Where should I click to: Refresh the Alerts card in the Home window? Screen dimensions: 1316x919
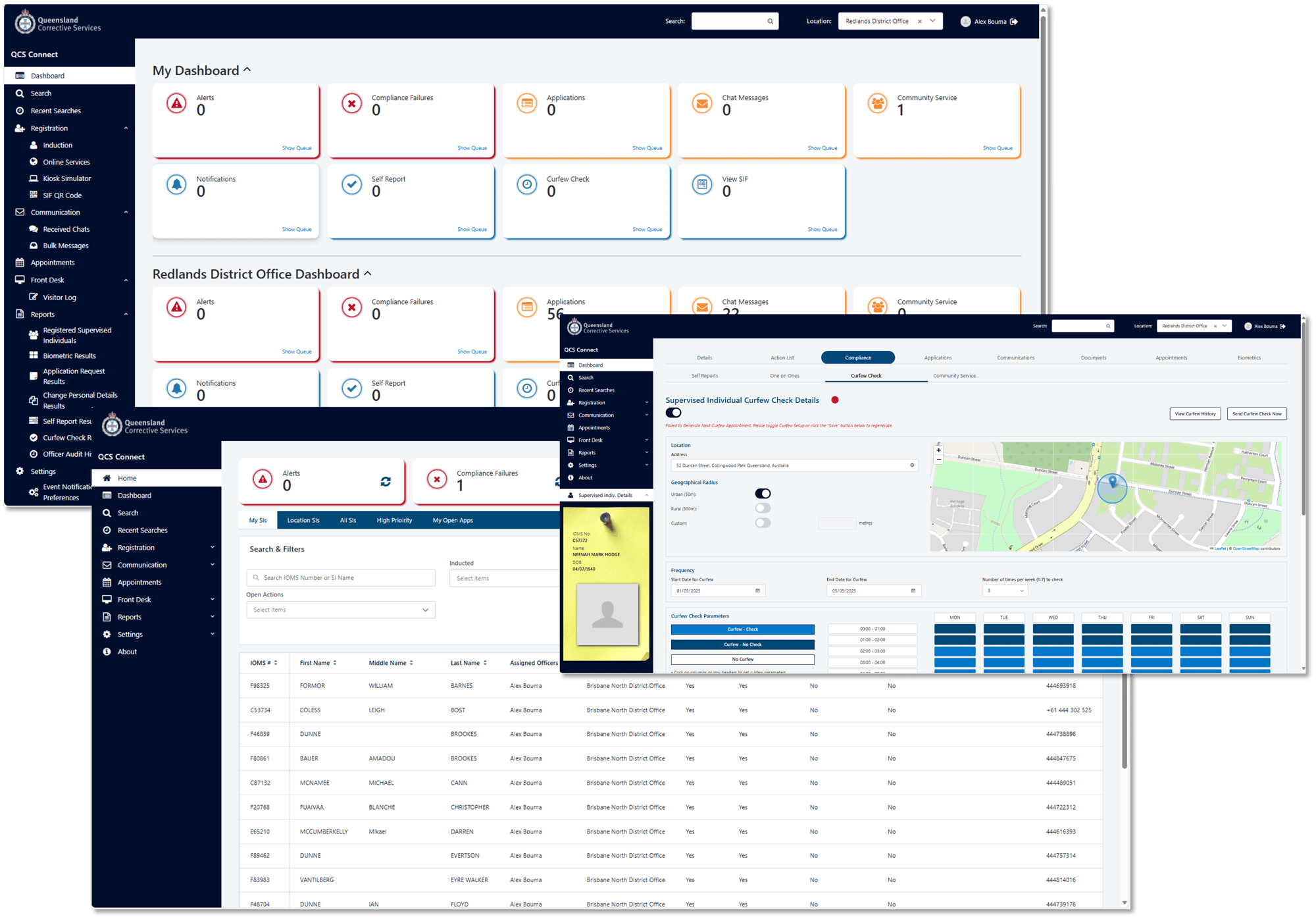pyautogui.click(x=386, y=482)
